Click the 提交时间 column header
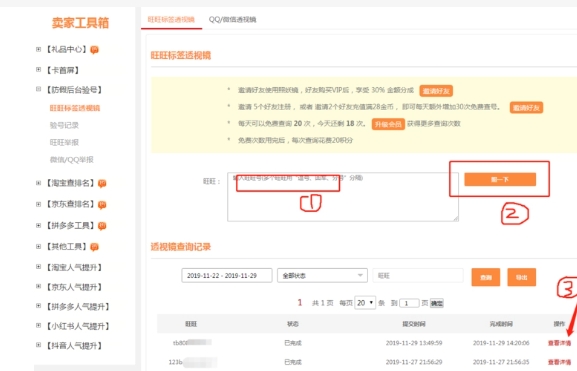The image size is (577, 371). (x=414, y=324)
